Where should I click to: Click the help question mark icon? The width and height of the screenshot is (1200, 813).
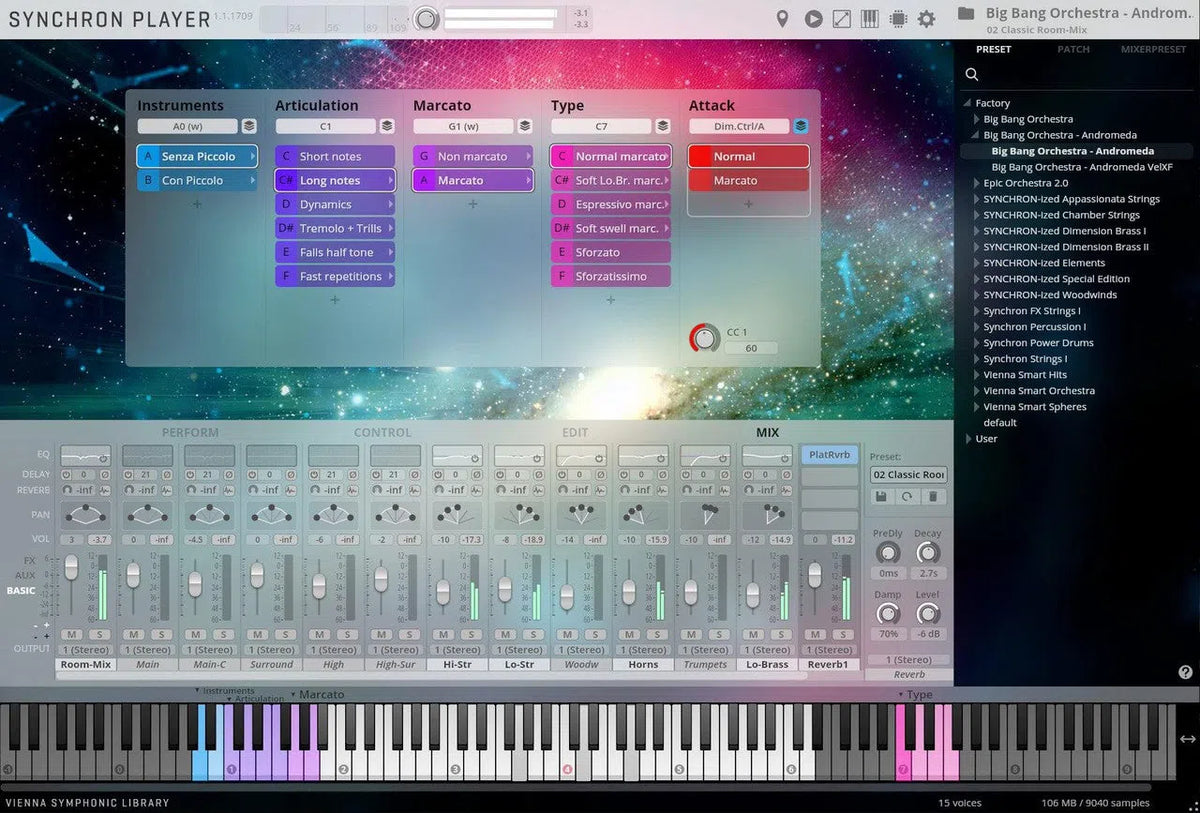(1185, 673)
